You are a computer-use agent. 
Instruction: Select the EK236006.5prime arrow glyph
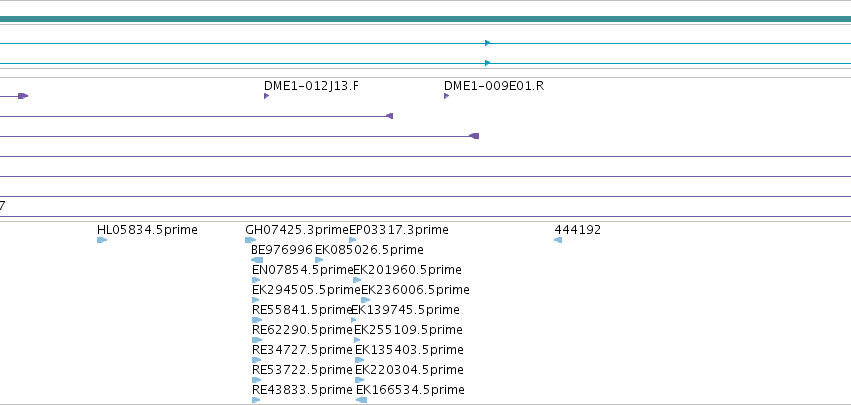365,300
